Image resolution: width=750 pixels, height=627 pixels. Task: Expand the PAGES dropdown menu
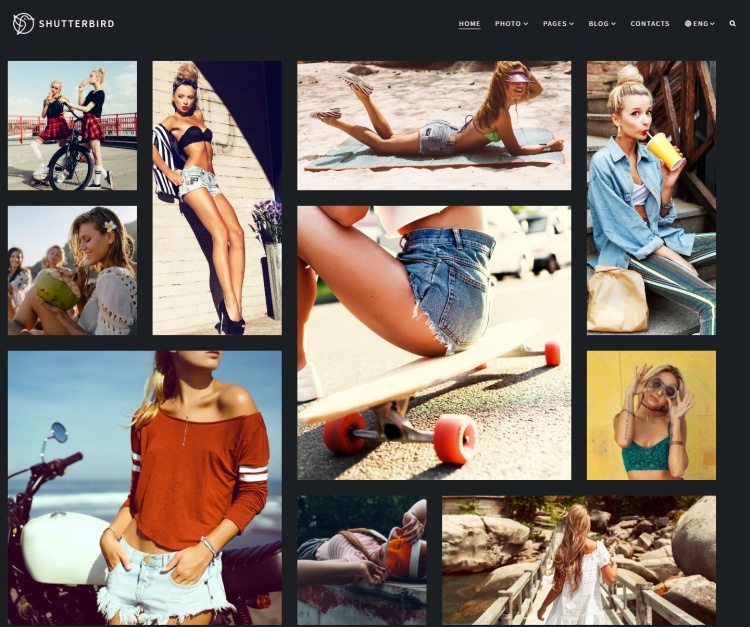pos(558,23)
